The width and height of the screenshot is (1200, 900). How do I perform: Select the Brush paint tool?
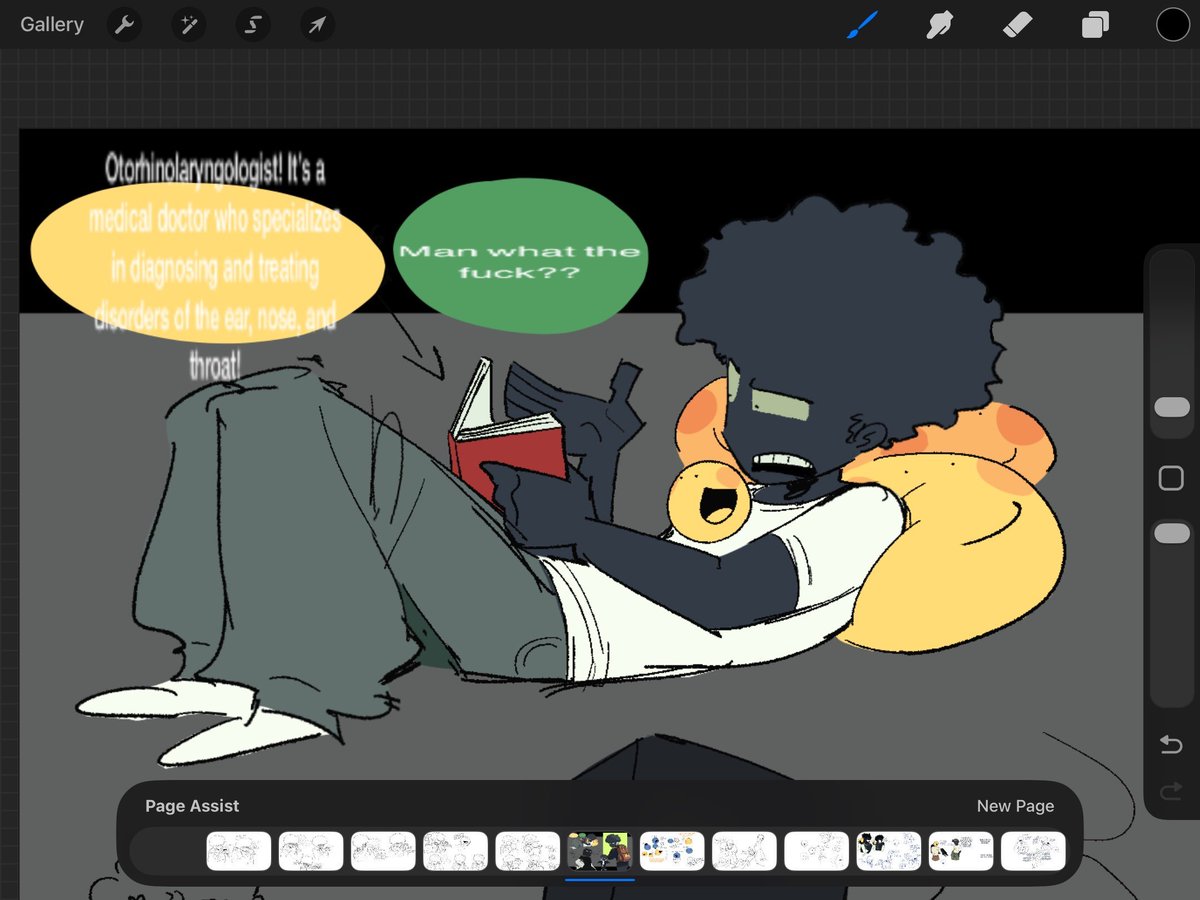pyautogui.click(x=861, y=25)
